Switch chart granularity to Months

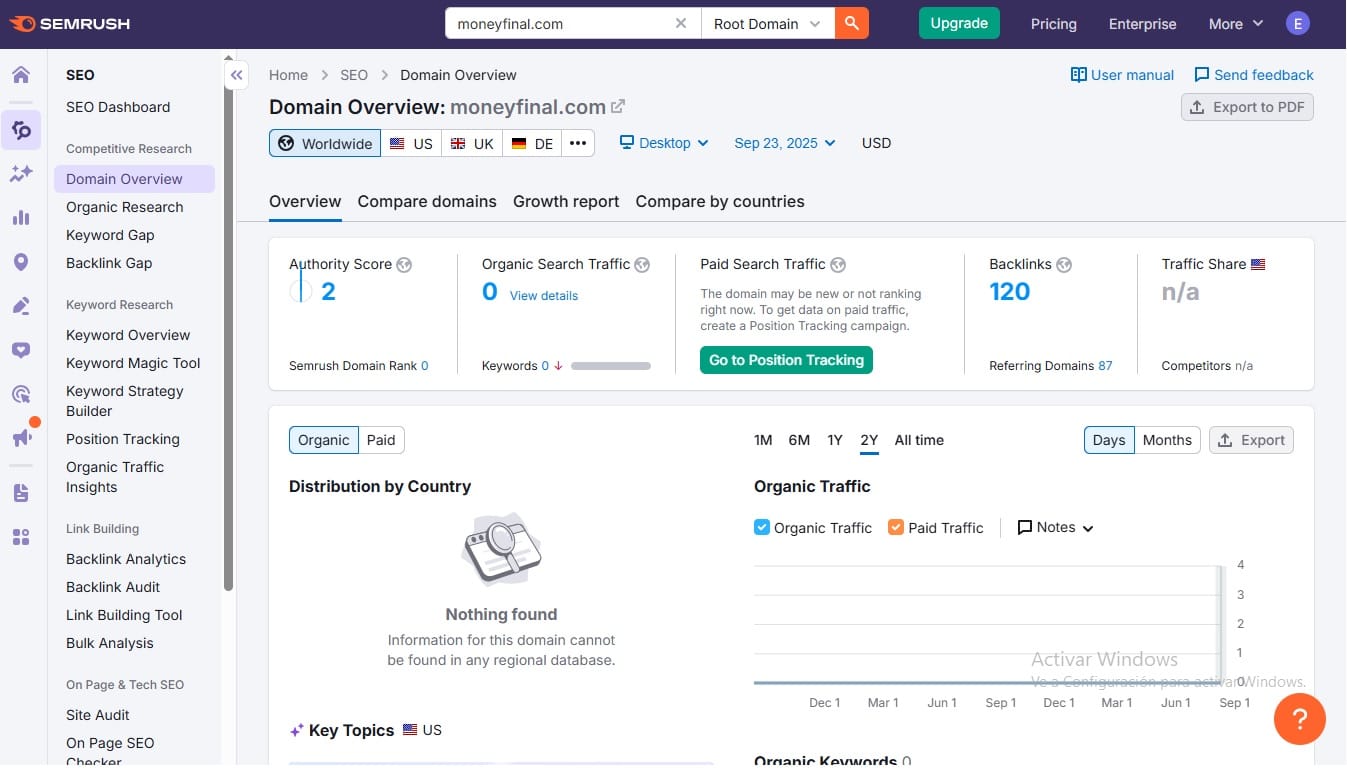point(1167,440)
